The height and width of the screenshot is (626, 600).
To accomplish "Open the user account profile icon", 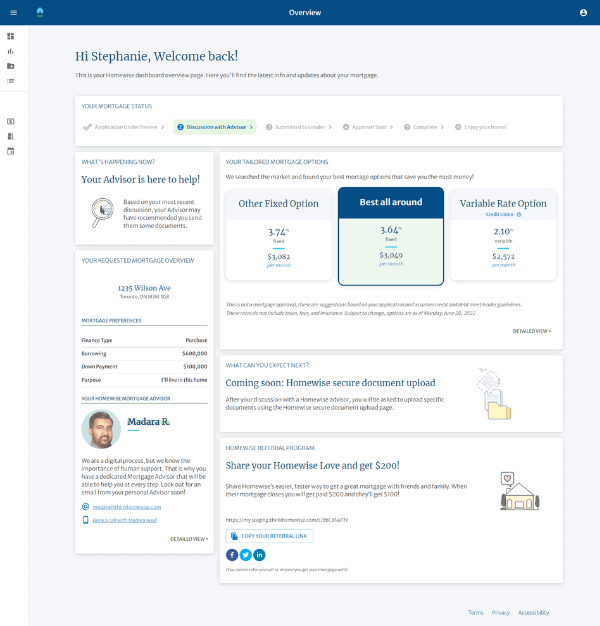I will [x=583, y=13].
